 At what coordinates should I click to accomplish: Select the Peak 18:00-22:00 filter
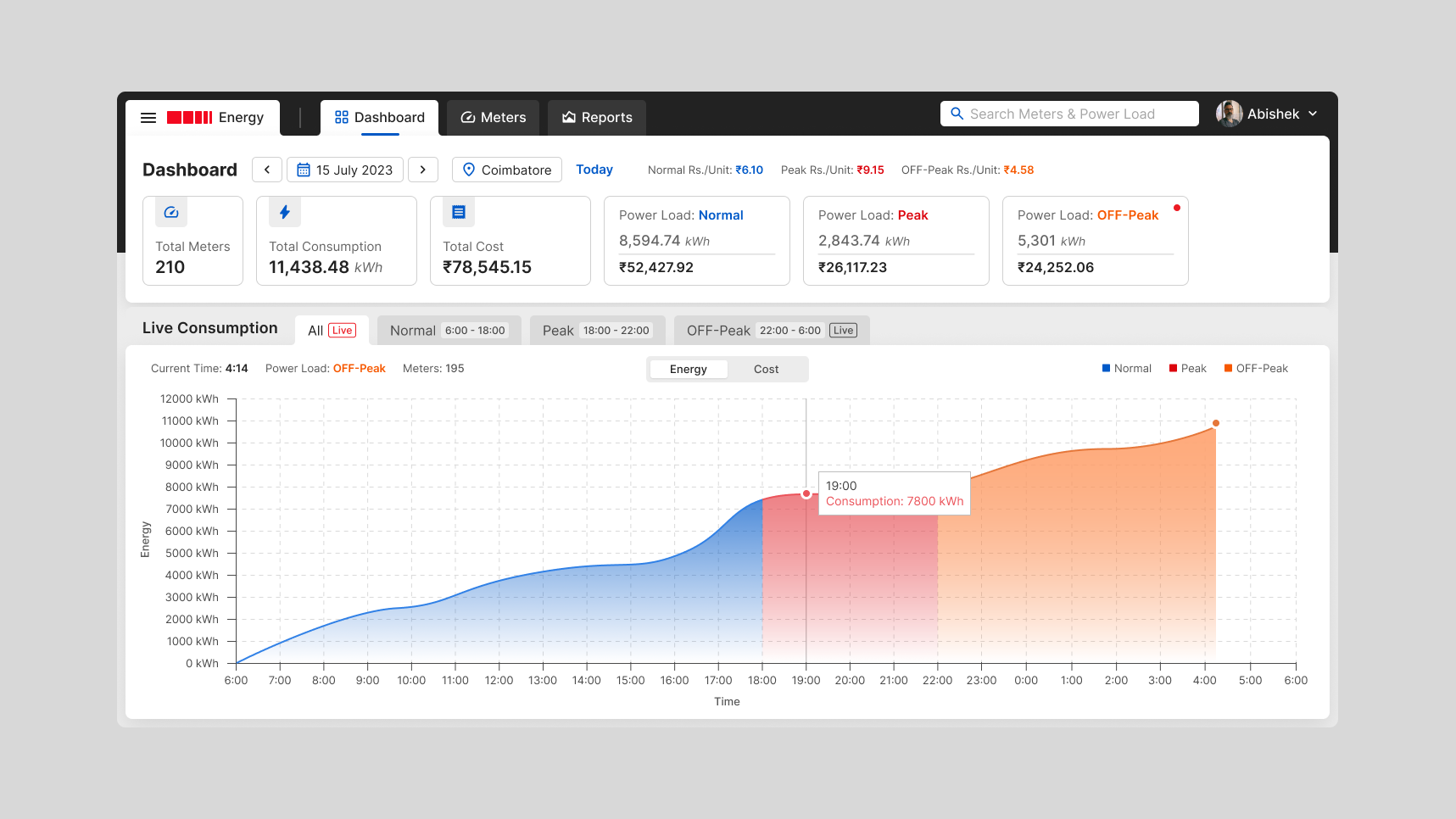[x=597, y=330]
